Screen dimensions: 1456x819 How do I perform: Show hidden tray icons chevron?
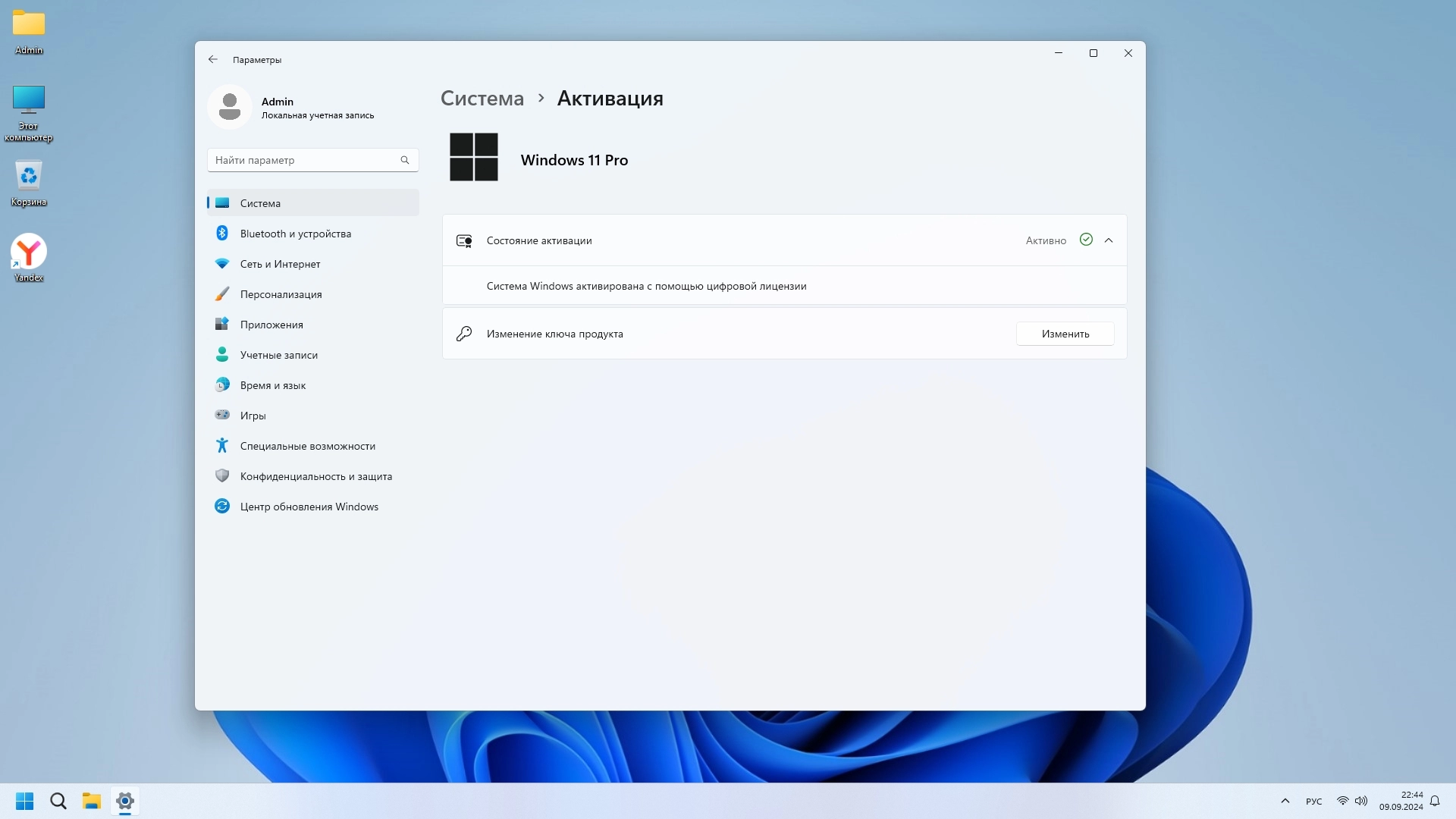pos(1285,801)
